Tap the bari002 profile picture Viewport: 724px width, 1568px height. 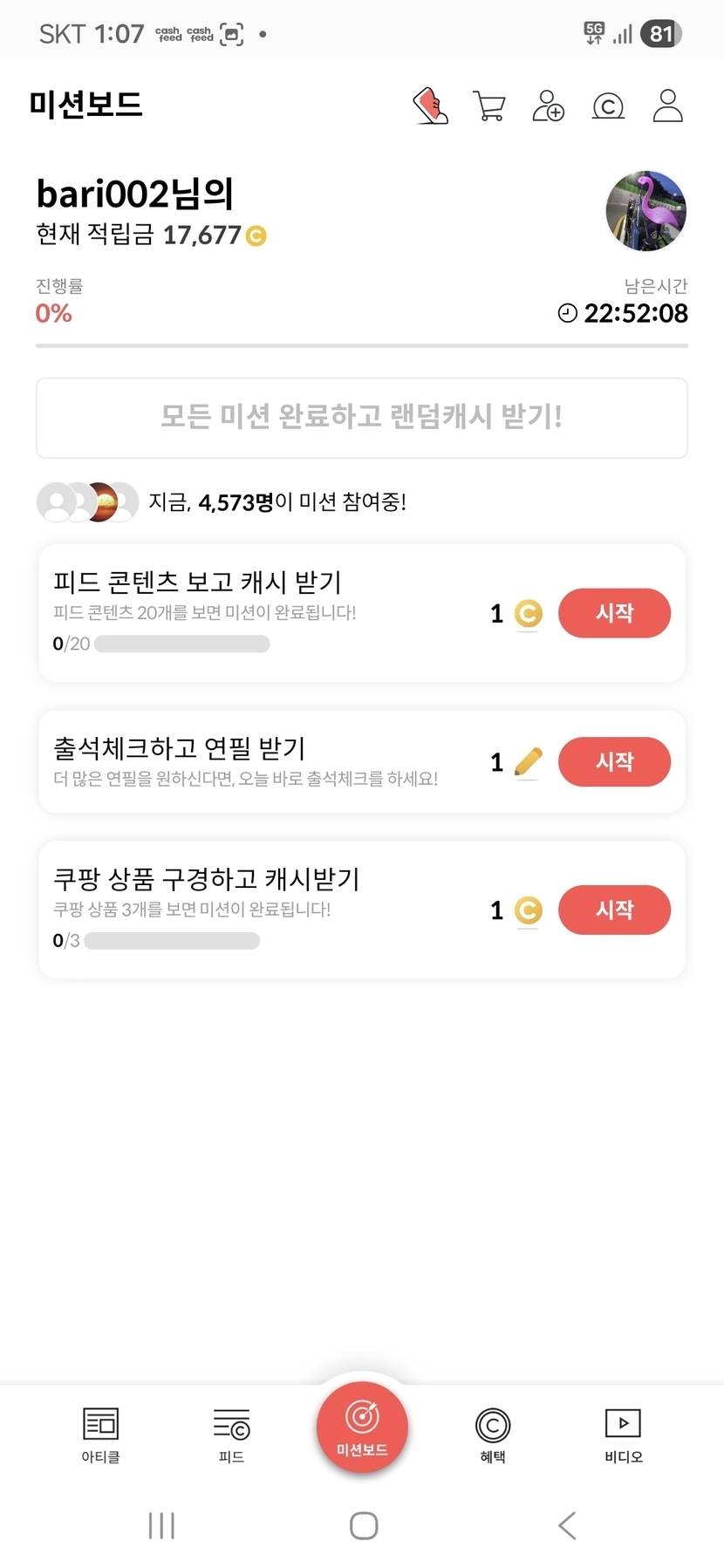pos(645,211)
